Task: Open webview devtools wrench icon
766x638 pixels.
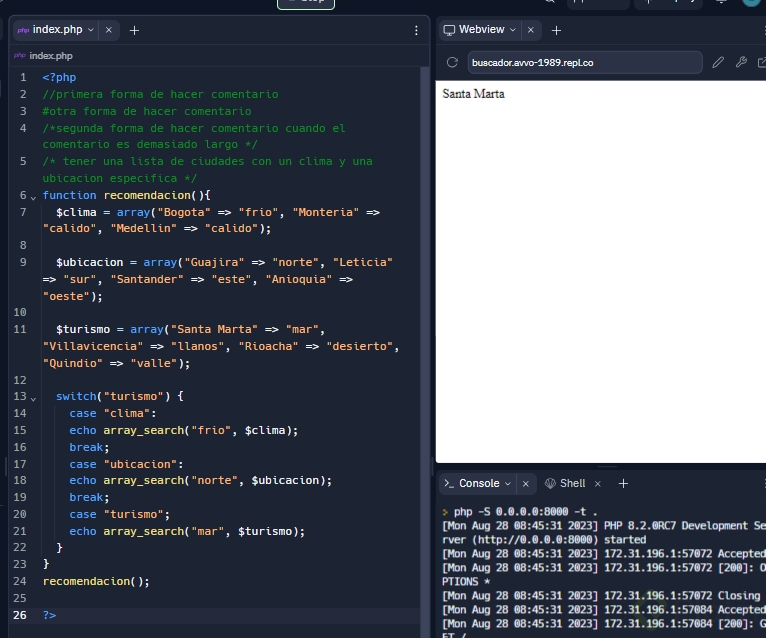Action: [x=741, y=62]
